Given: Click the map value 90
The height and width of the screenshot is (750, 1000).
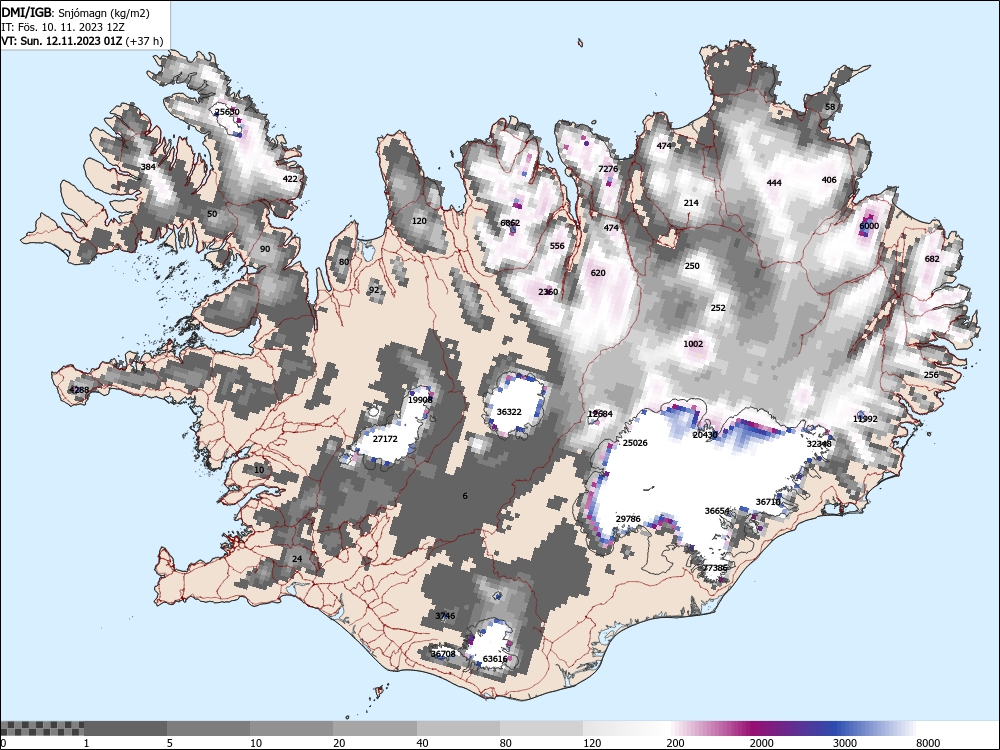Looking at the screenshot, I should 265,249.
